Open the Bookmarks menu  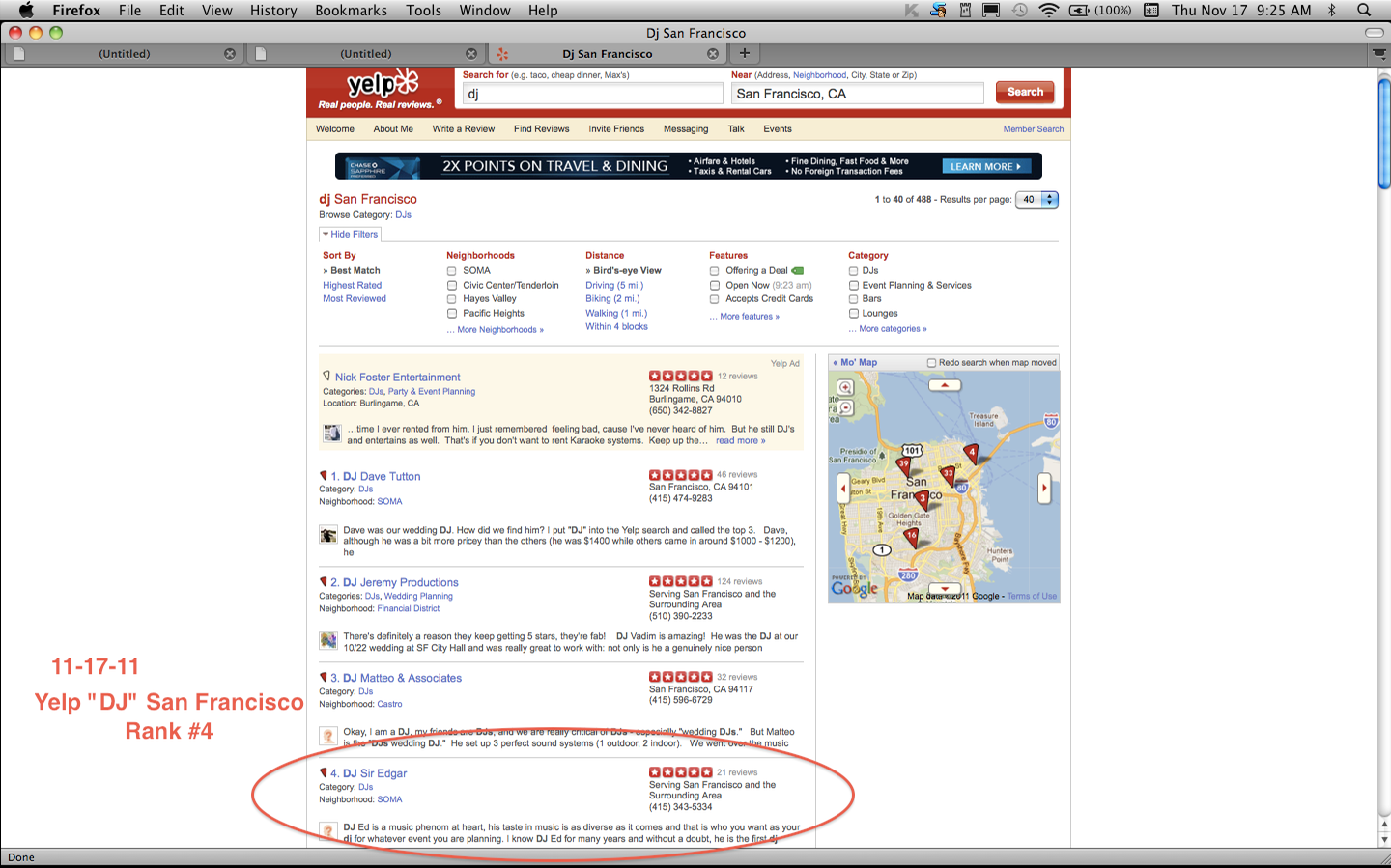pyautogui.click(x=351, y=10)
